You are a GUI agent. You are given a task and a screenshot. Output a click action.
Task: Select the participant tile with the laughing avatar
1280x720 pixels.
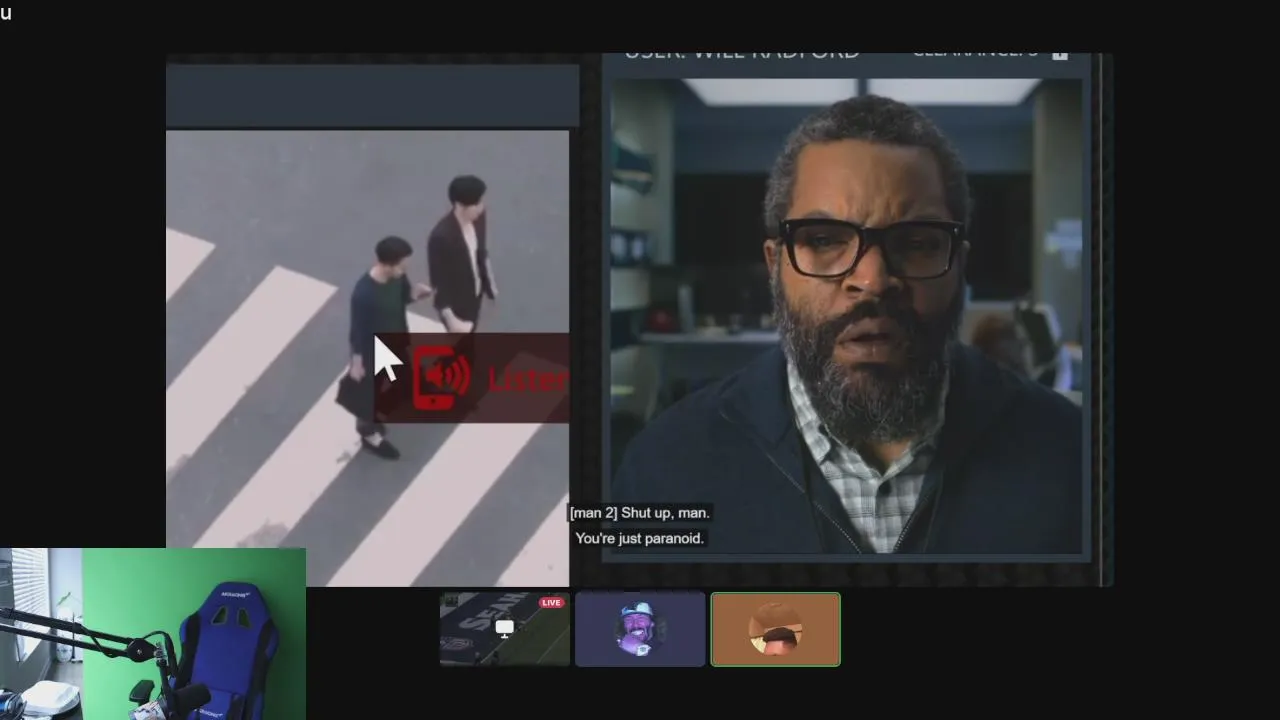coord(640,629)
